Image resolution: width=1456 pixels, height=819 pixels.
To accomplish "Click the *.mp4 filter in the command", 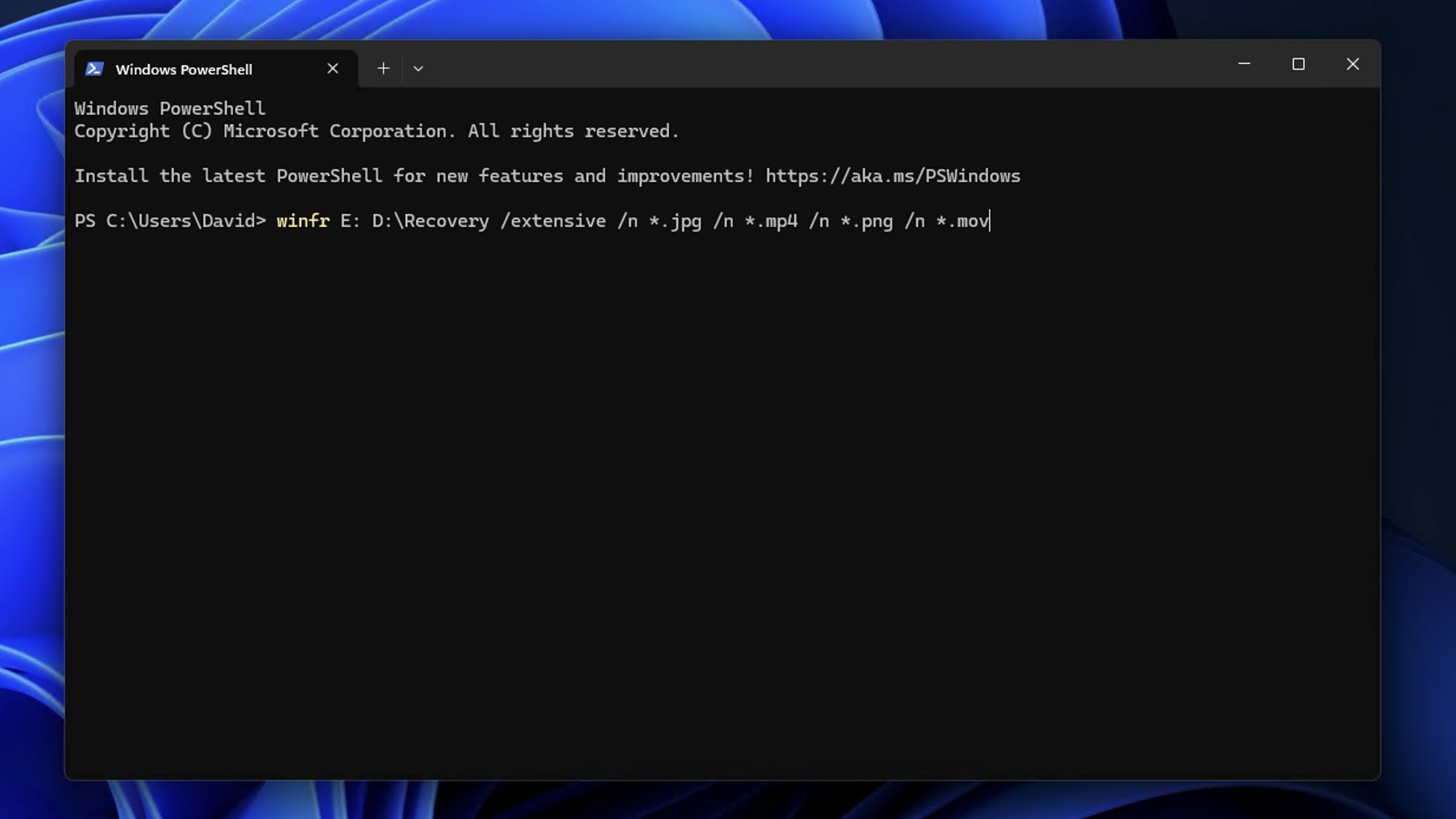I will pos(771,221).
